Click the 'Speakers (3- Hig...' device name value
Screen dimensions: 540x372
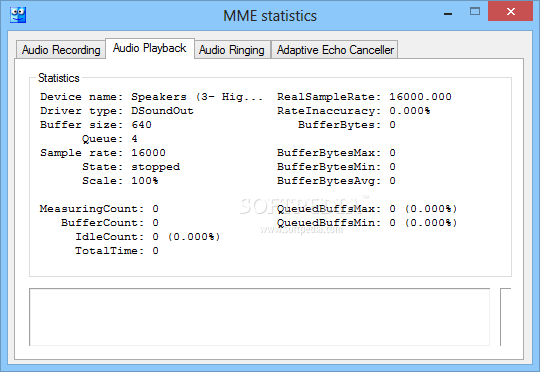[197, 97]
